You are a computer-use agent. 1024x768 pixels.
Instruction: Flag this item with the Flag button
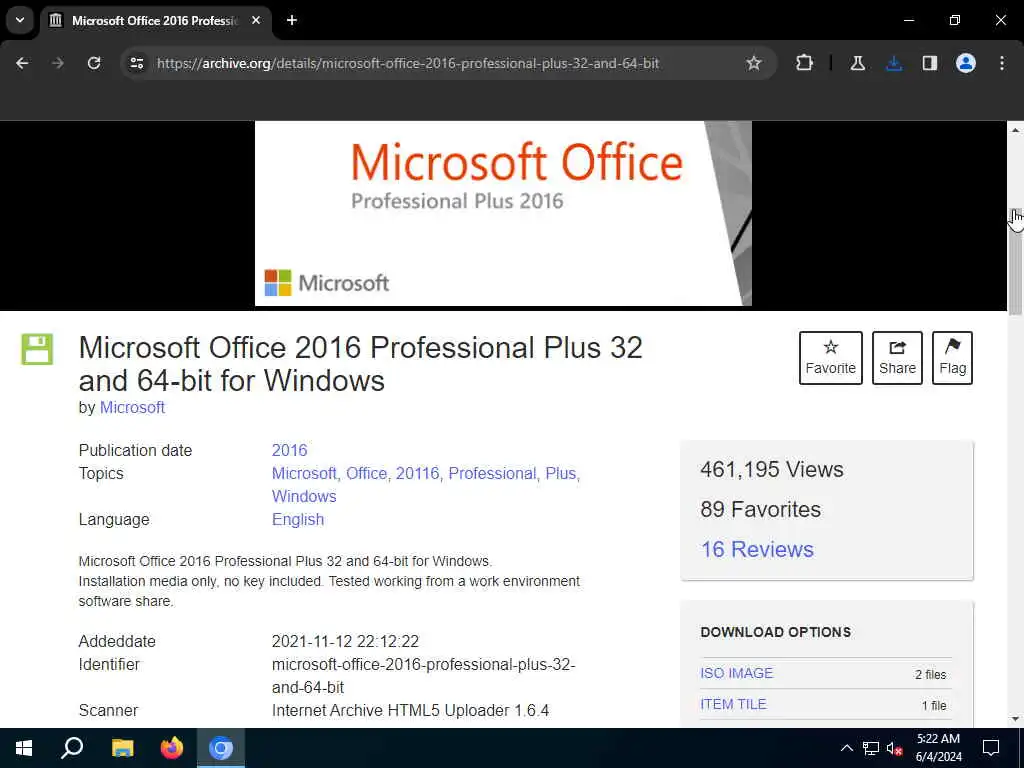pyautogui.click(x=952, y=357)
